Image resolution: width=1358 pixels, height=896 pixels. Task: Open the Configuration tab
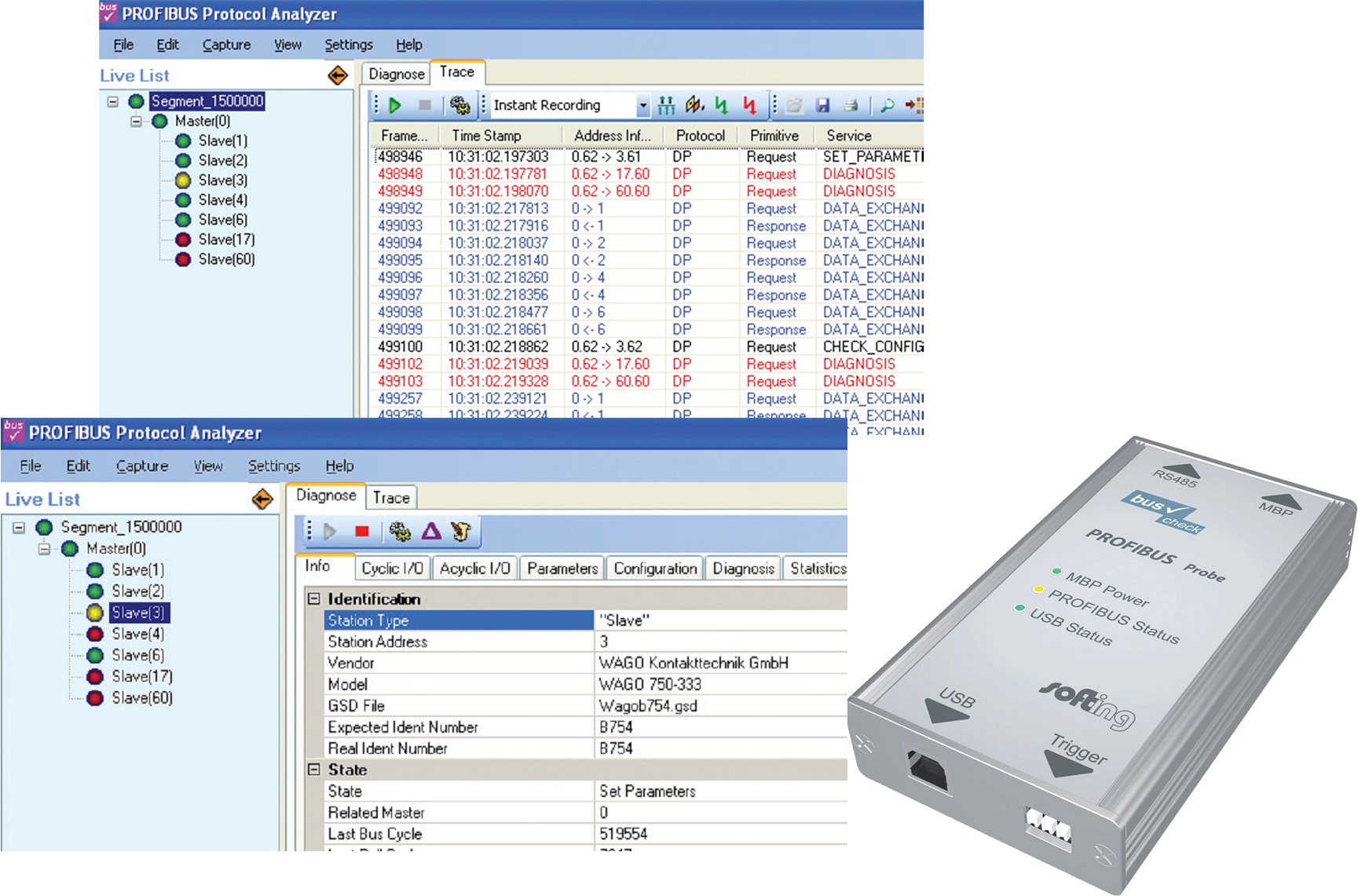pyautogui.click(x=655, y=568)
